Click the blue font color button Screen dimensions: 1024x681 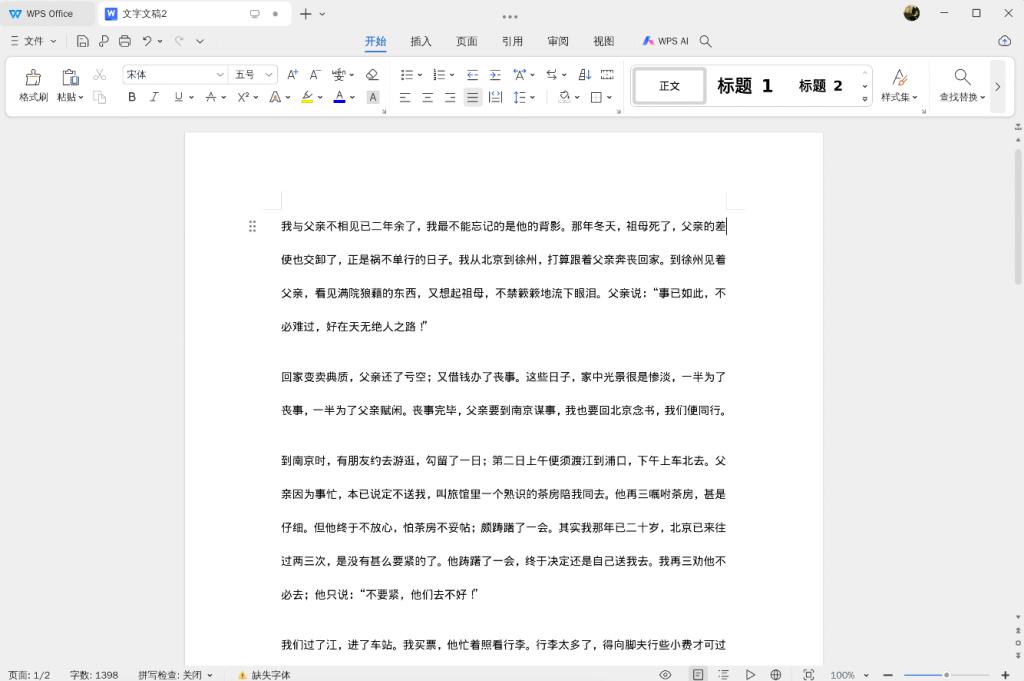tap(340, 97)
